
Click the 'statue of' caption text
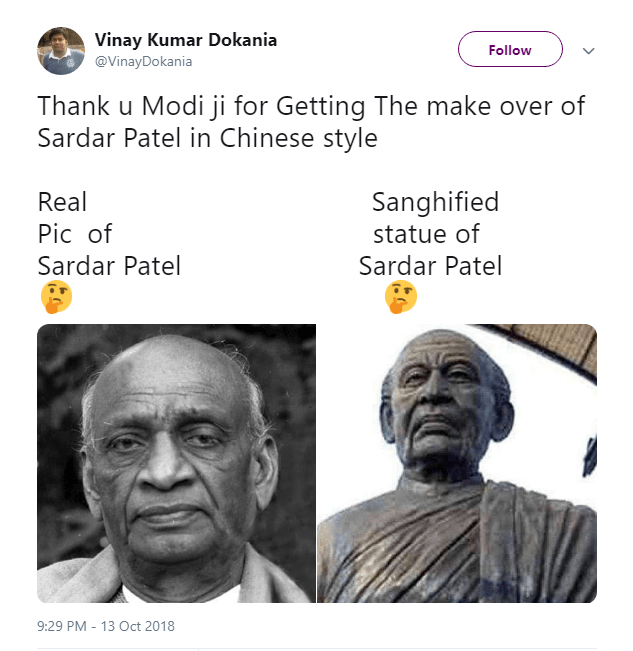426,234
